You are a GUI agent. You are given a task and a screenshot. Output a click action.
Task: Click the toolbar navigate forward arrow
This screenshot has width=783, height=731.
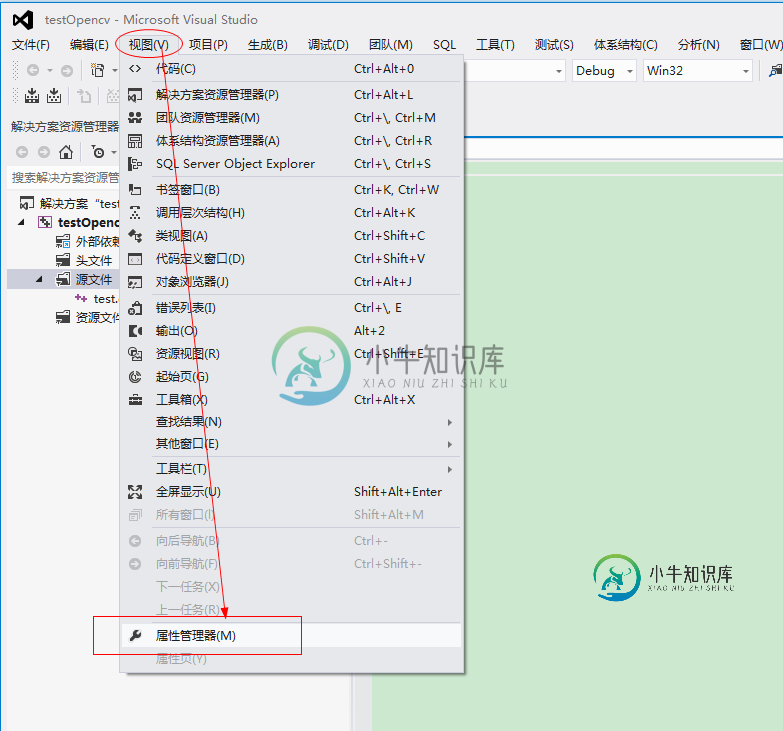pyautogui.click(x=66, y=70)
